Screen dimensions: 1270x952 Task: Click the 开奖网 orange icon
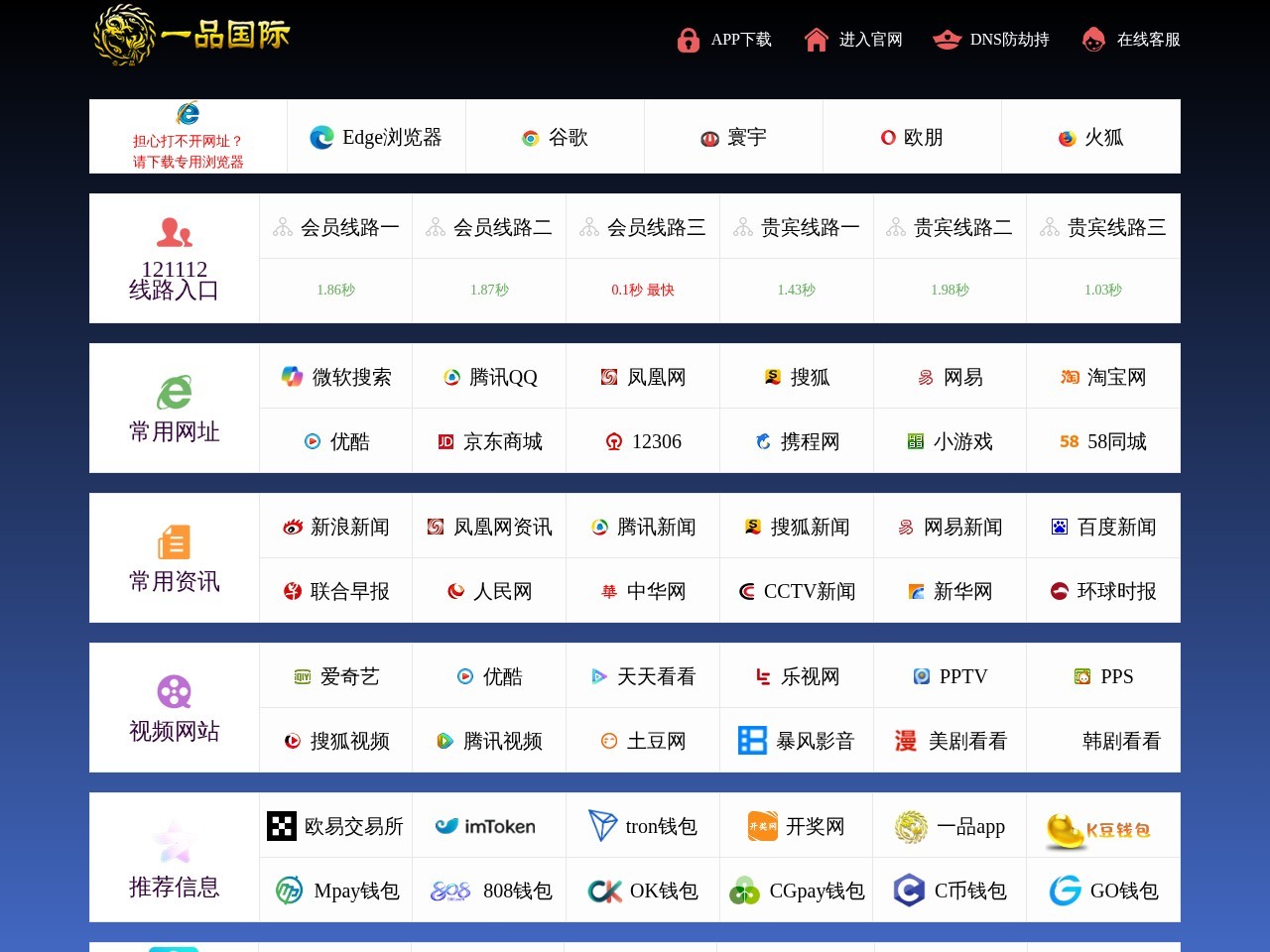[x=763, y=826]
